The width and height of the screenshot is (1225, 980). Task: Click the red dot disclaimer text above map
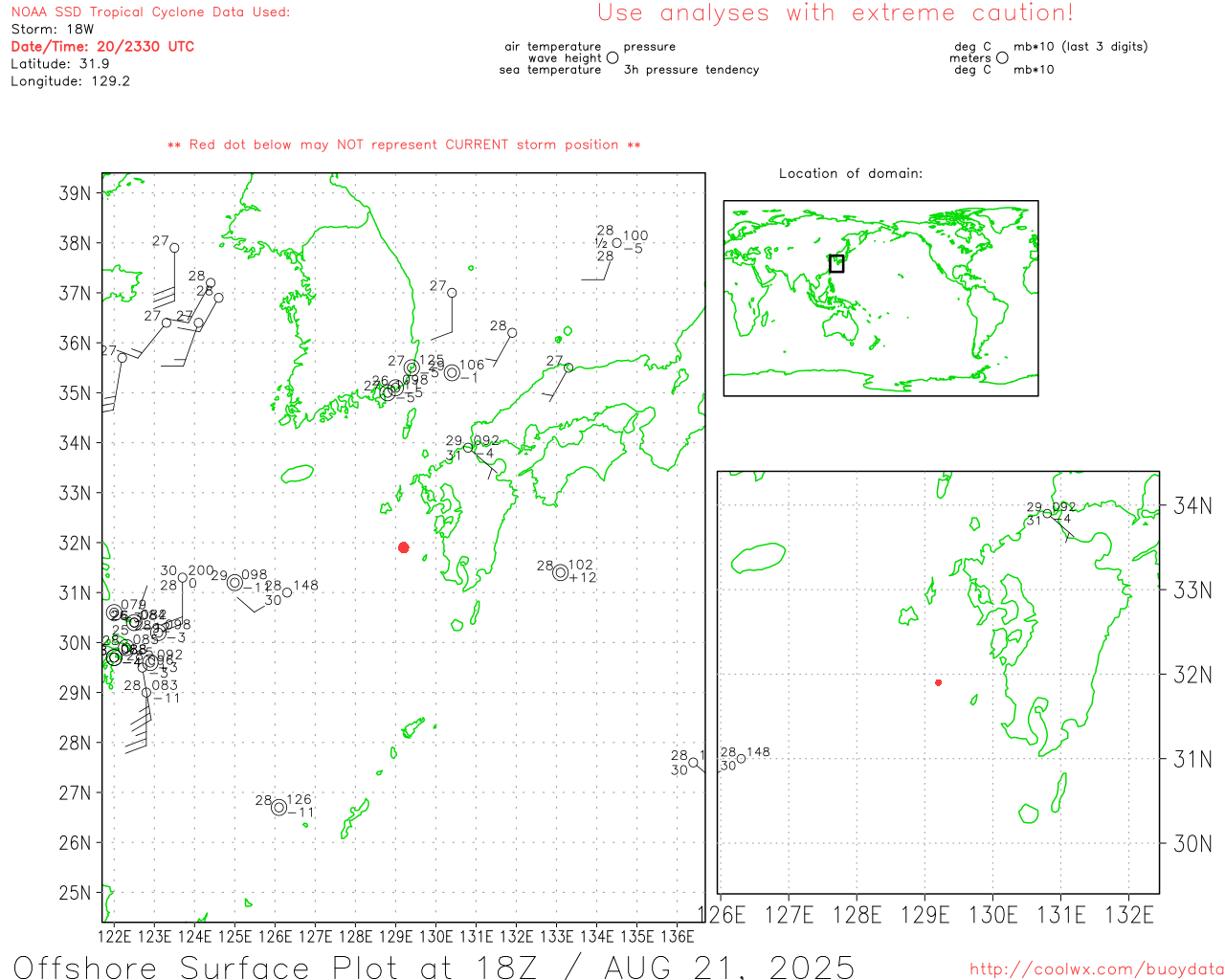(404, 145)
